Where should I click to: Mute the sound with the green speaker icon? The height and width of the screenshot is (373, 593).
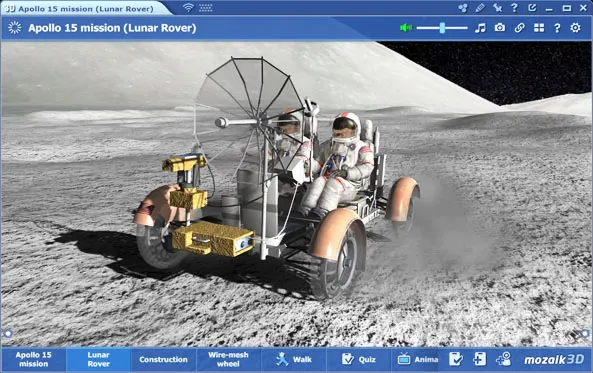tap(406, 28)
